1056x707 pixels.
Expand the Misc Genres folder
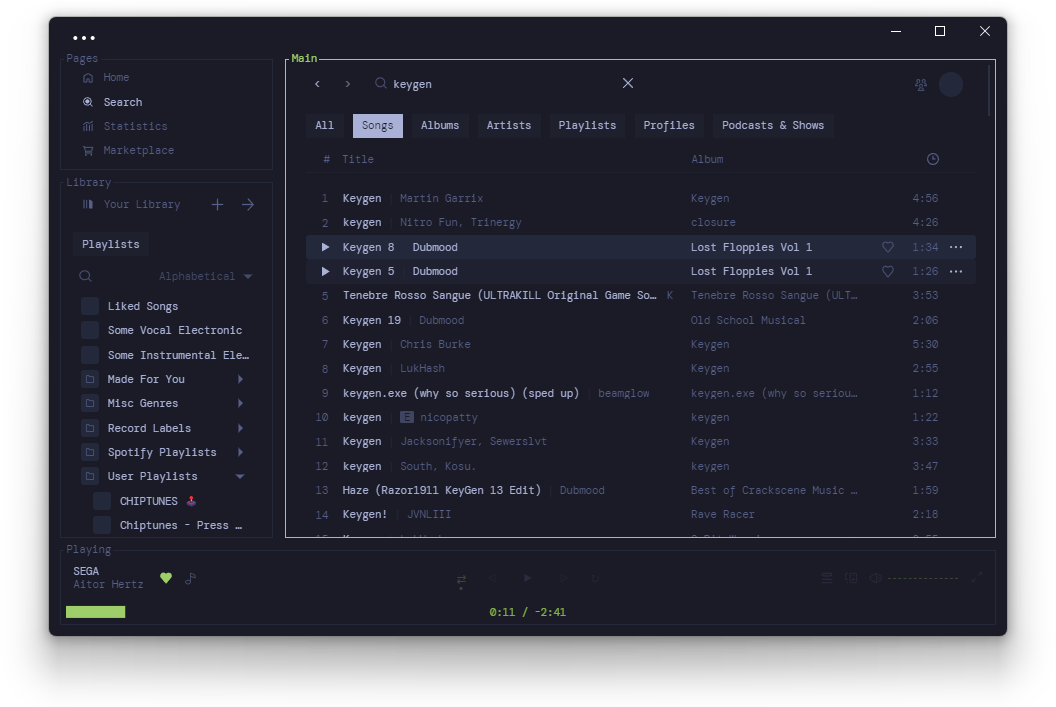tap(240, 403)
